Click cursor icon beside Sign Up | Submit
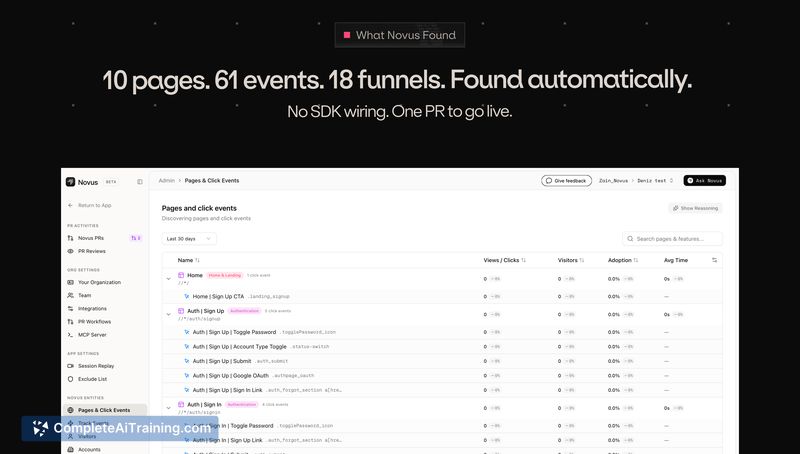Screen dimensions: 800x454 187,361
